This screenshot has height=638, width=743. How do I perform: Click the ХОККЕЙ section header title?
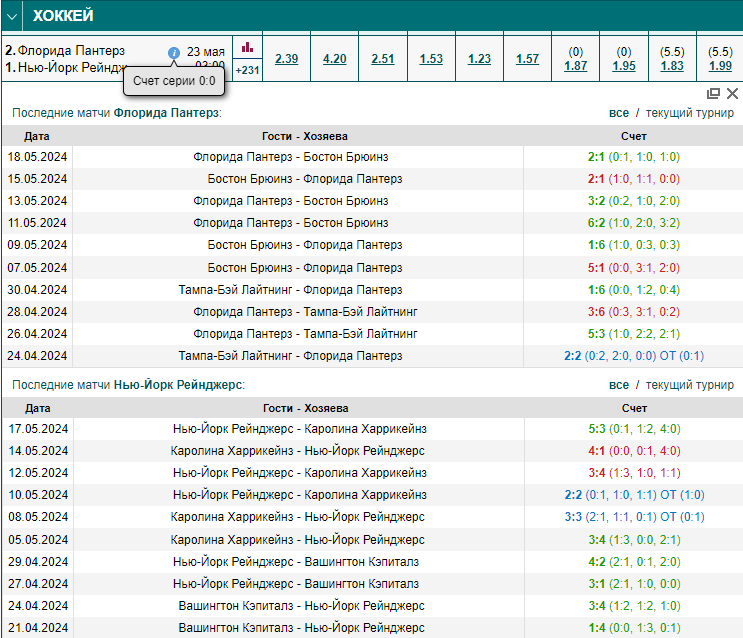tap(63, 16)
